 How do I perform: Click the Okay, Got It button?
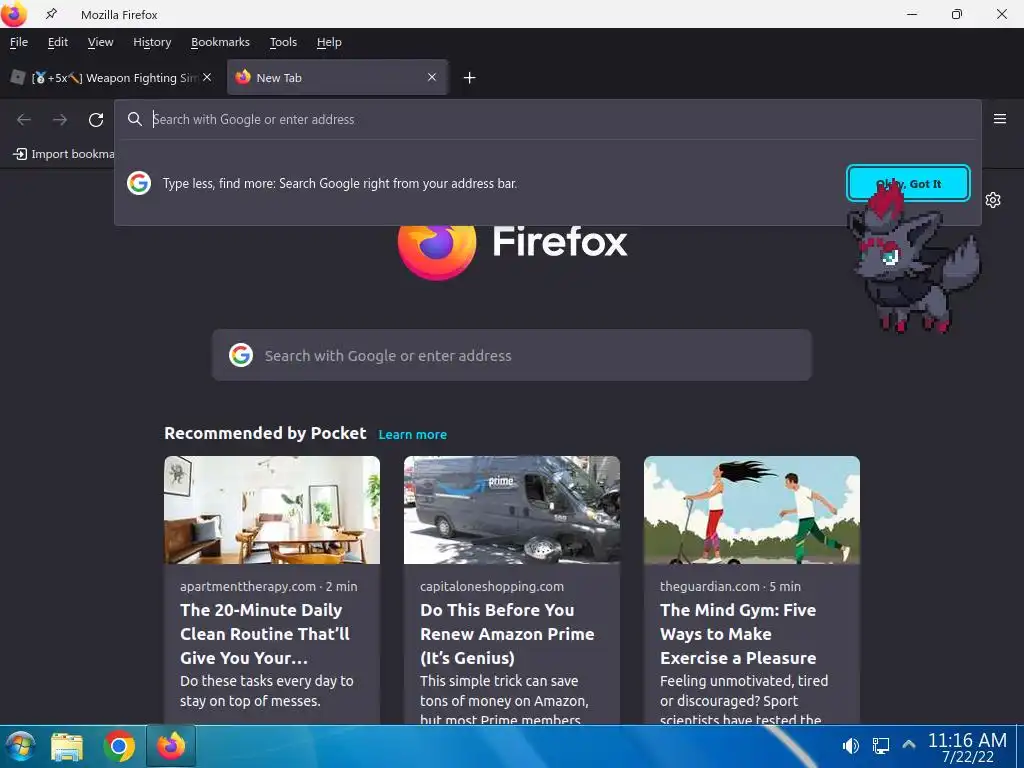point(908,184)
